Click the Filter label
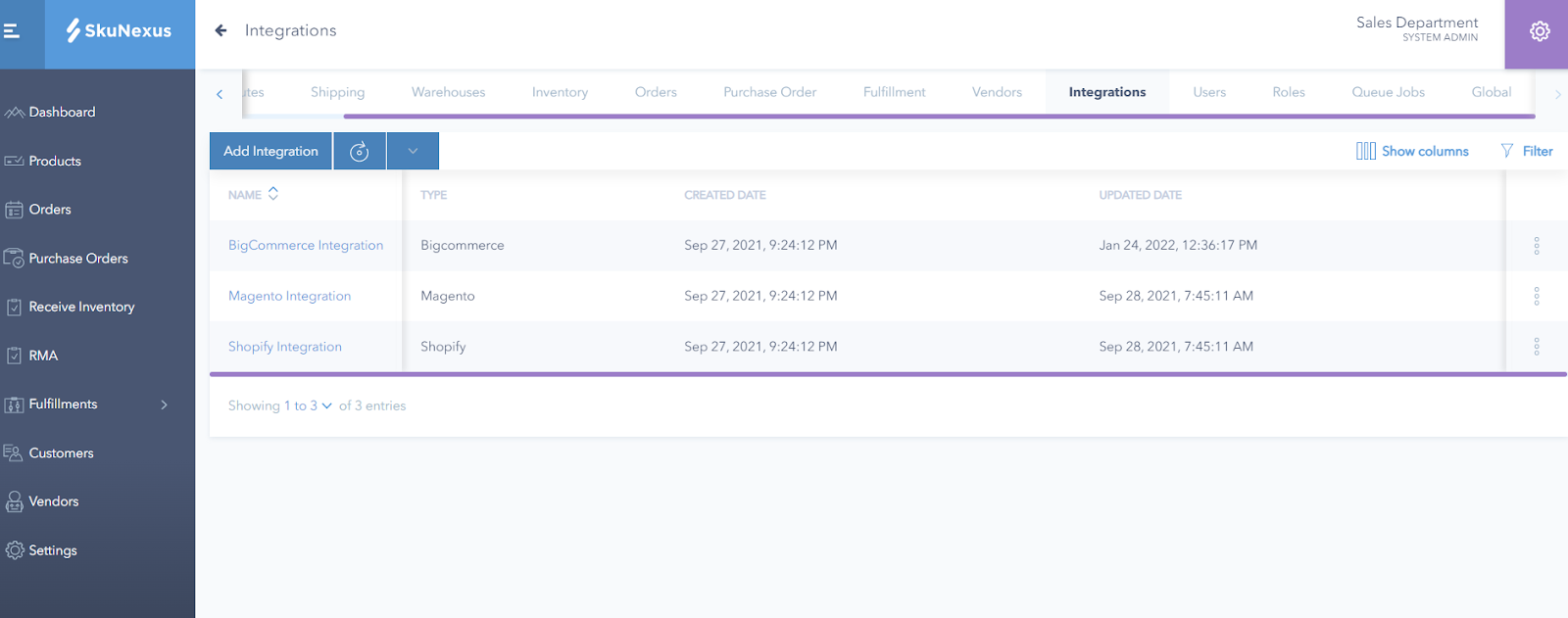The image size is (1568, 618). tap(1538, 151)
